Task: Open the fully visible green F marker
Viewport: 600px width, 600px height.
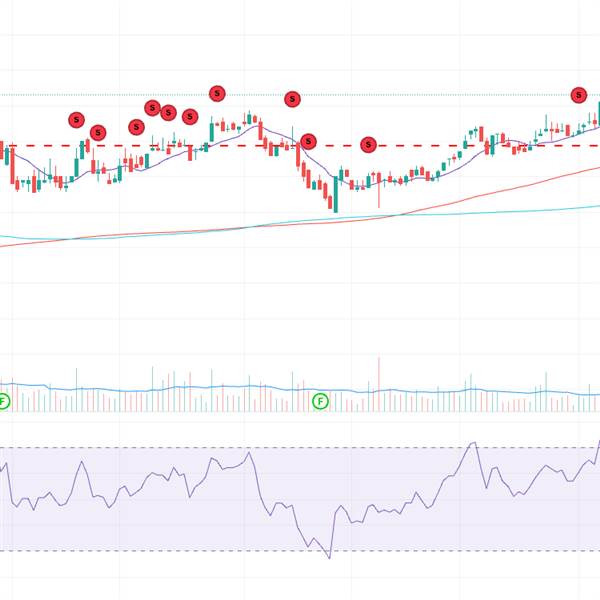Action: [320, 401]
